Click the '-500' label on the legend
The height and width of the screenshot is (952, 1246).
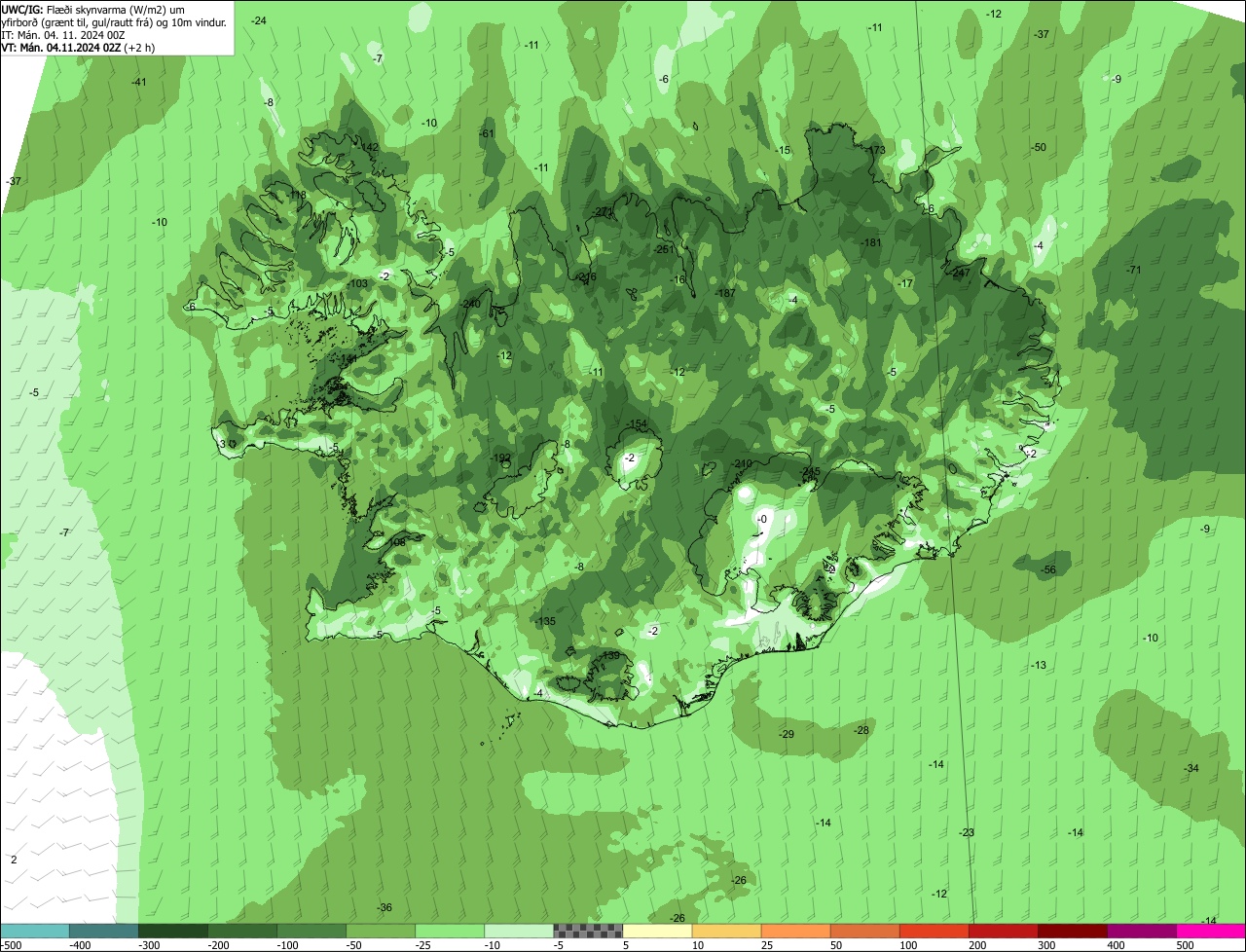coord(11,945)
